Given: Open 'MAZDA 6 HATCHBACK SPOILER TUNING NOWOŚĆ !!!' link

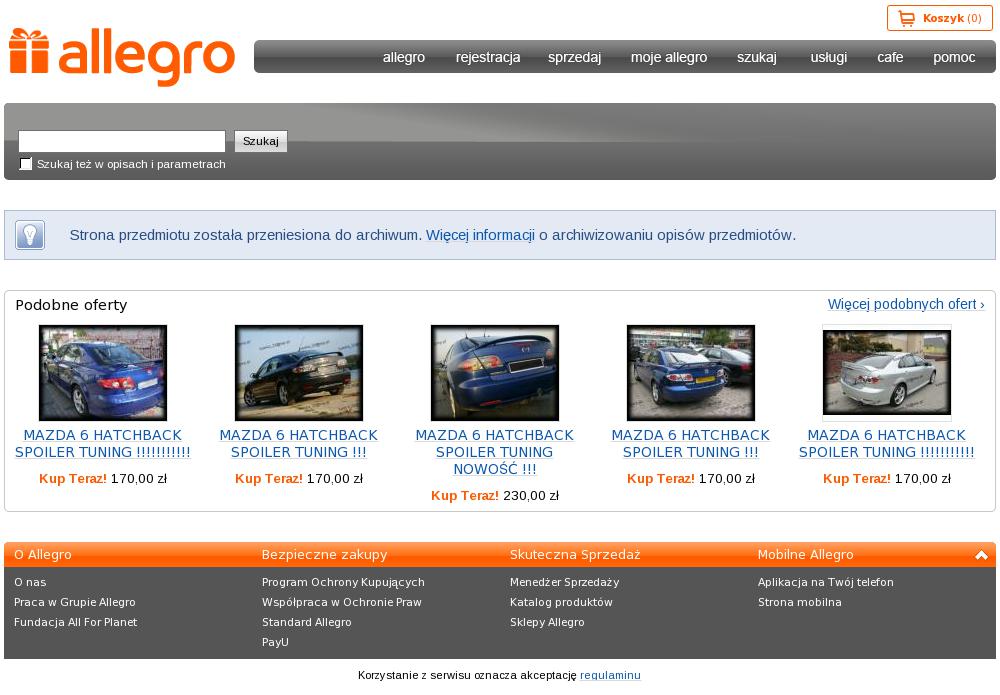Looking at the screenshot, I should [495, 452].
